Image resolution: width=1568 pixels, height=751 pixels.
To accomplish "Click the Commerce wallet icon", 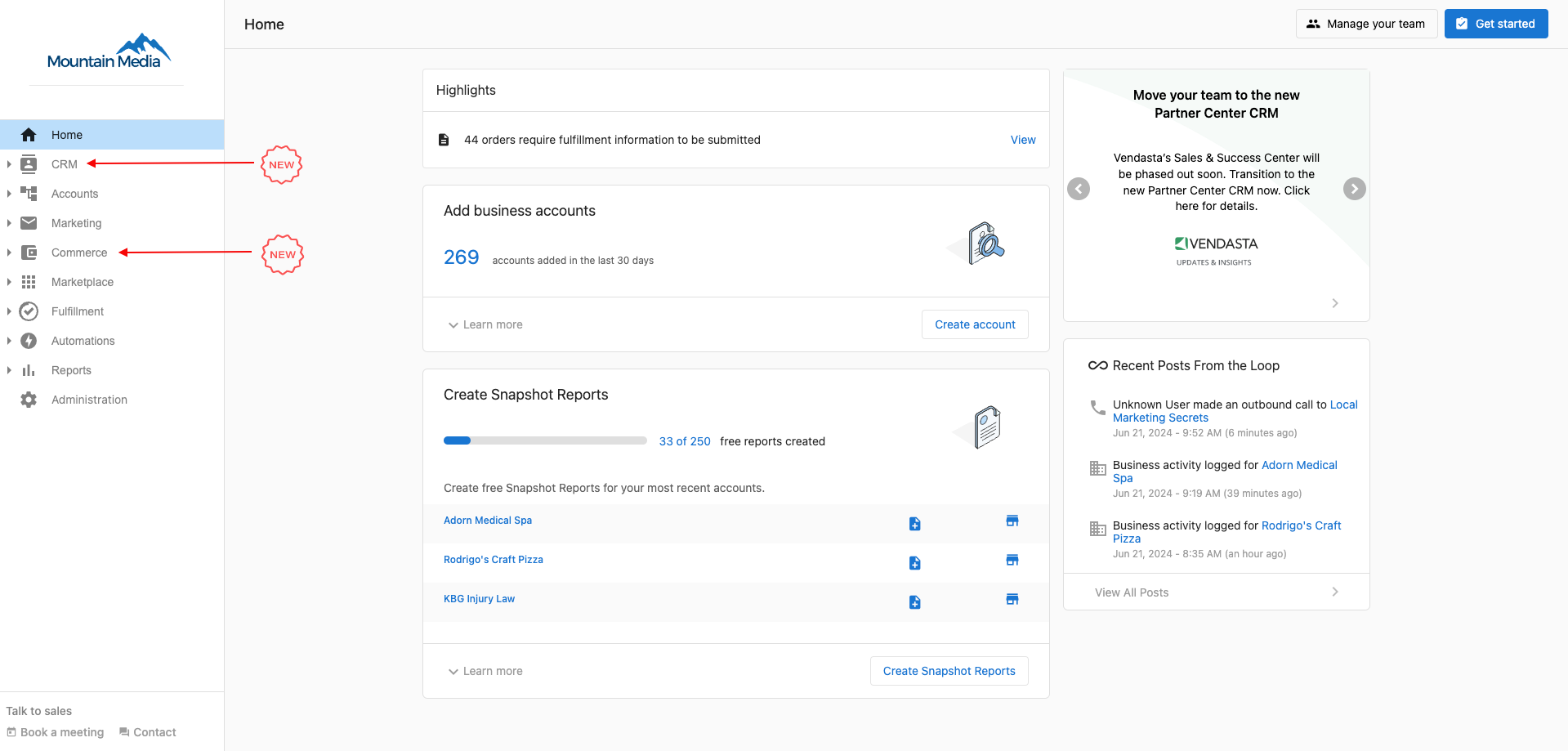I will coord(29,253).
